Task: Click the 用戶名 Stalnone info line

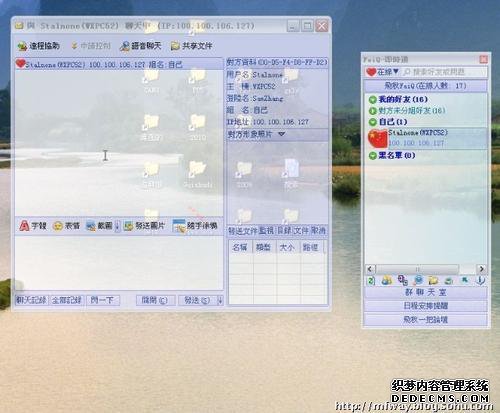Action: (x=255, y=75)
